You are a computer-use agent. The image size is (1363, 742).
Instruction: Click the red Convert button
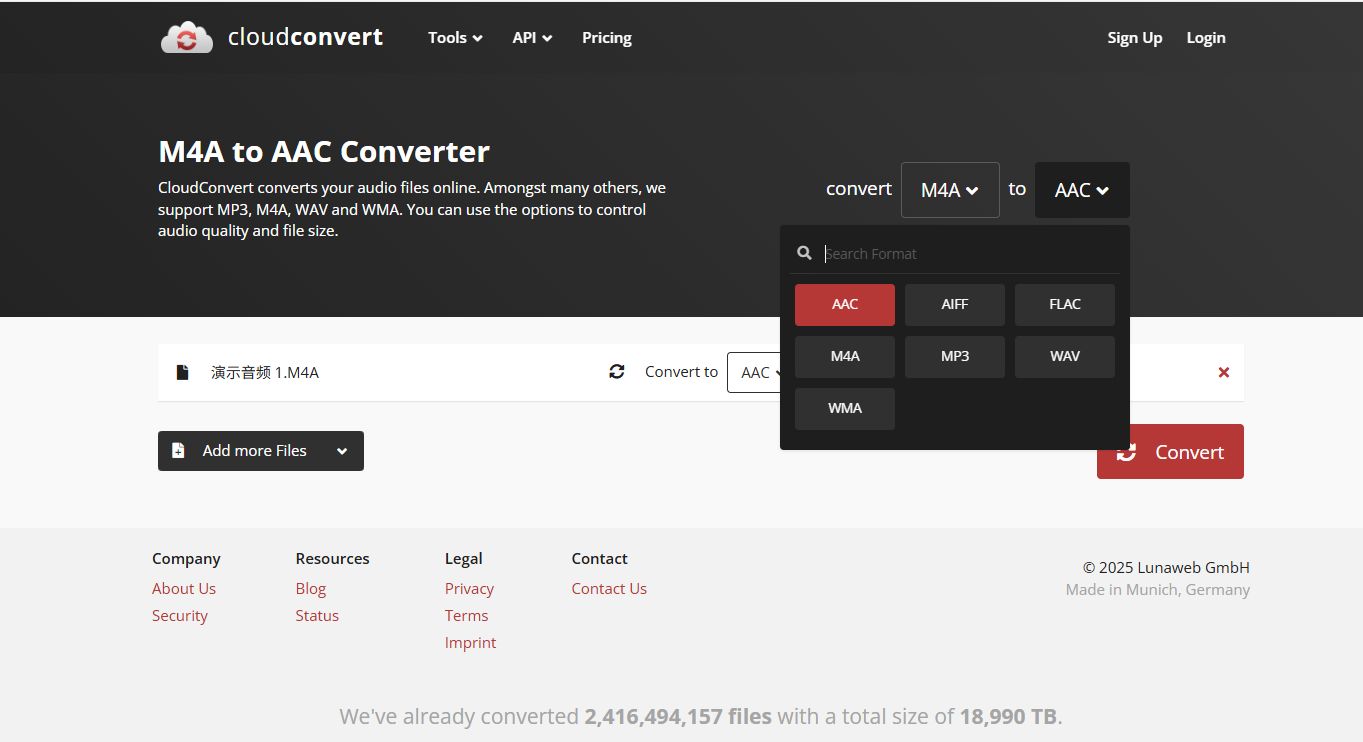1170,452
